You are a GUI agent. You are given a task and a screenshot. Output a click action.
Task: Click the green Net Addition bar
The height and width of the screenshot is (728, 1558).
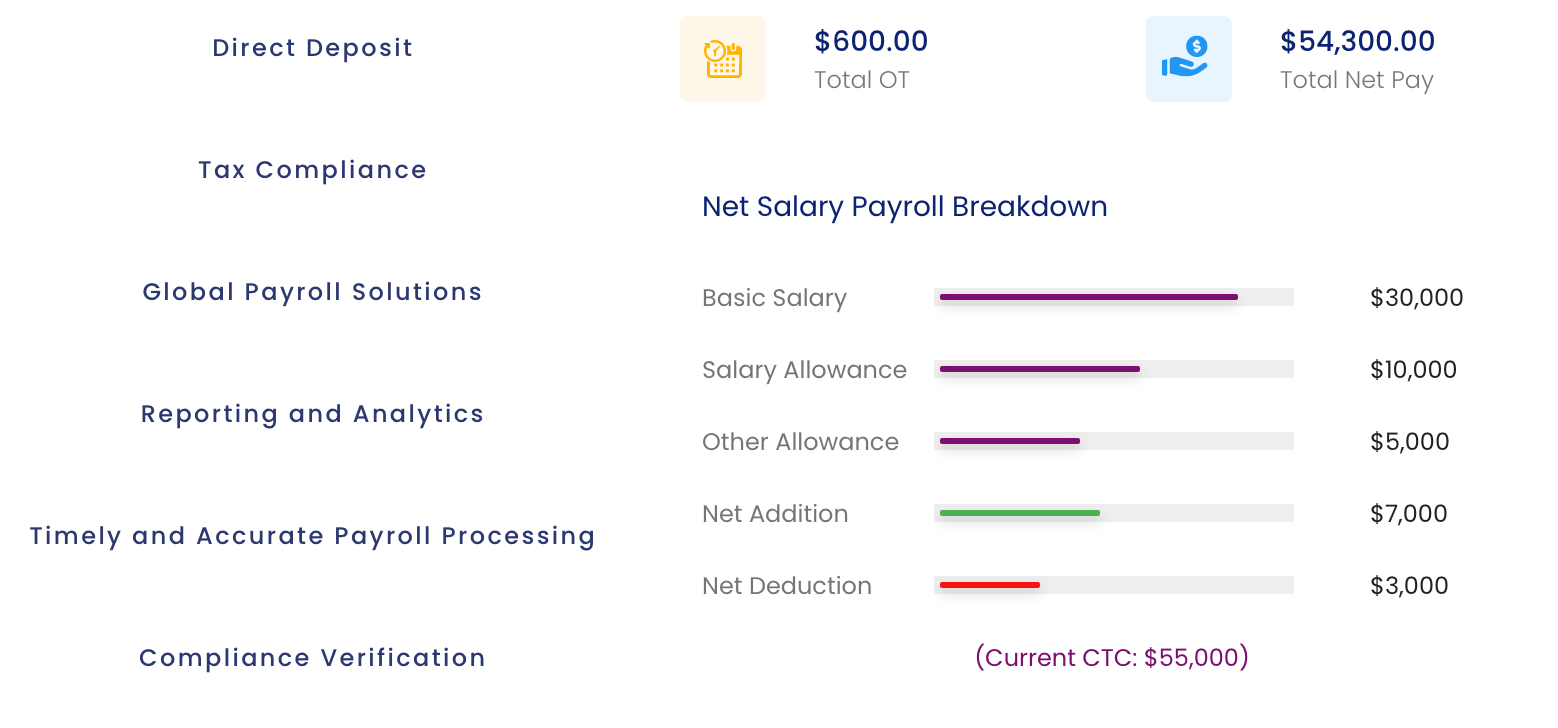1020,513
